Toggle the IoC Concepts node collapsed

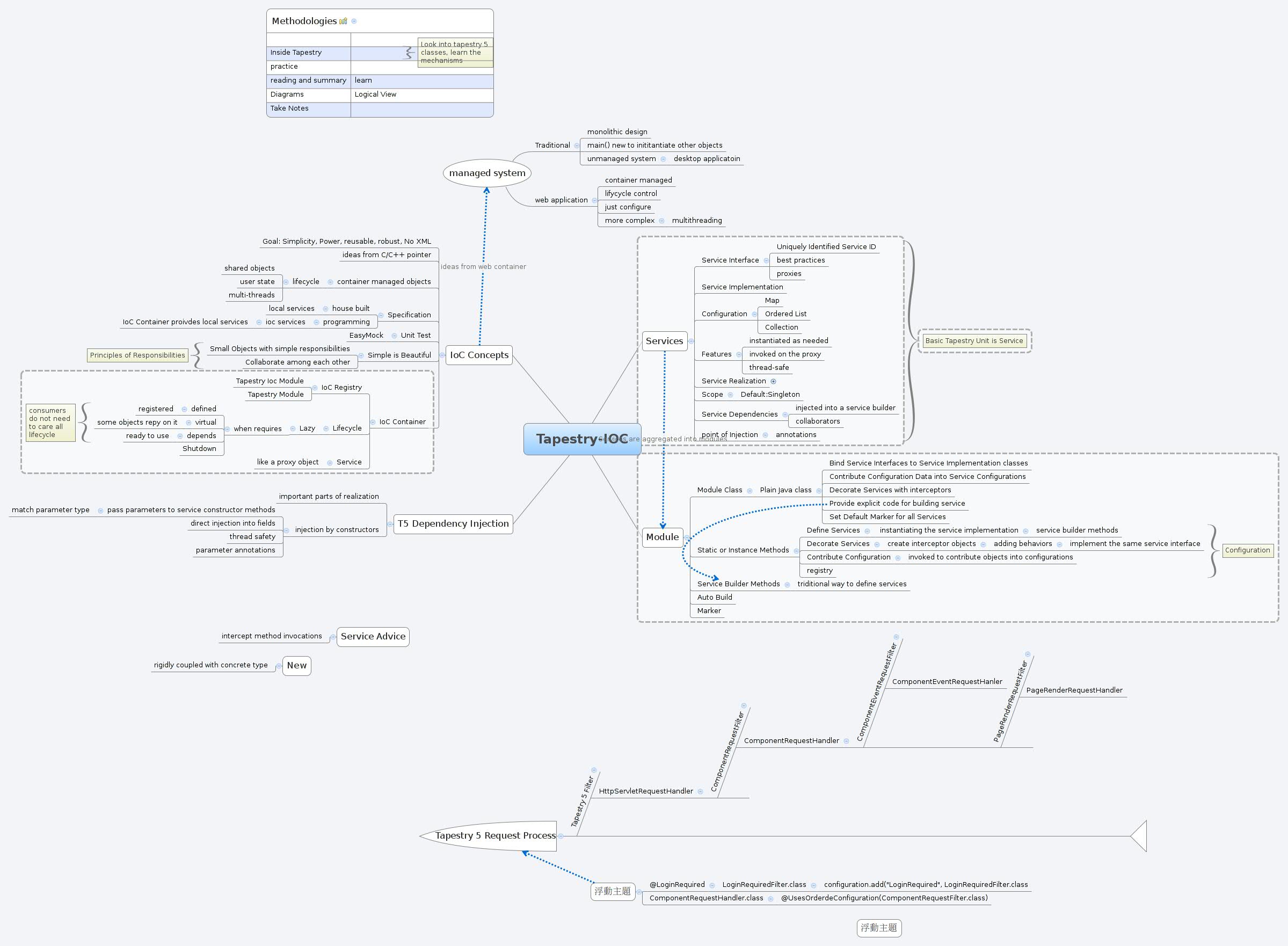point(442,355)
